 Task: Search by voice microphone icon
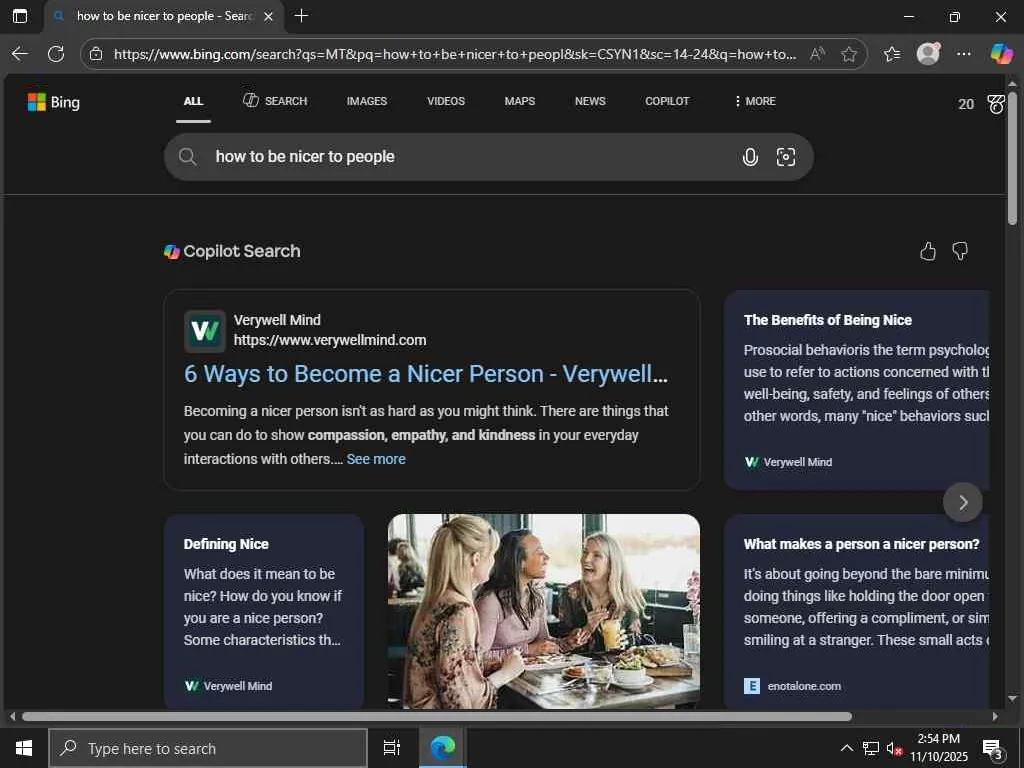750,157
